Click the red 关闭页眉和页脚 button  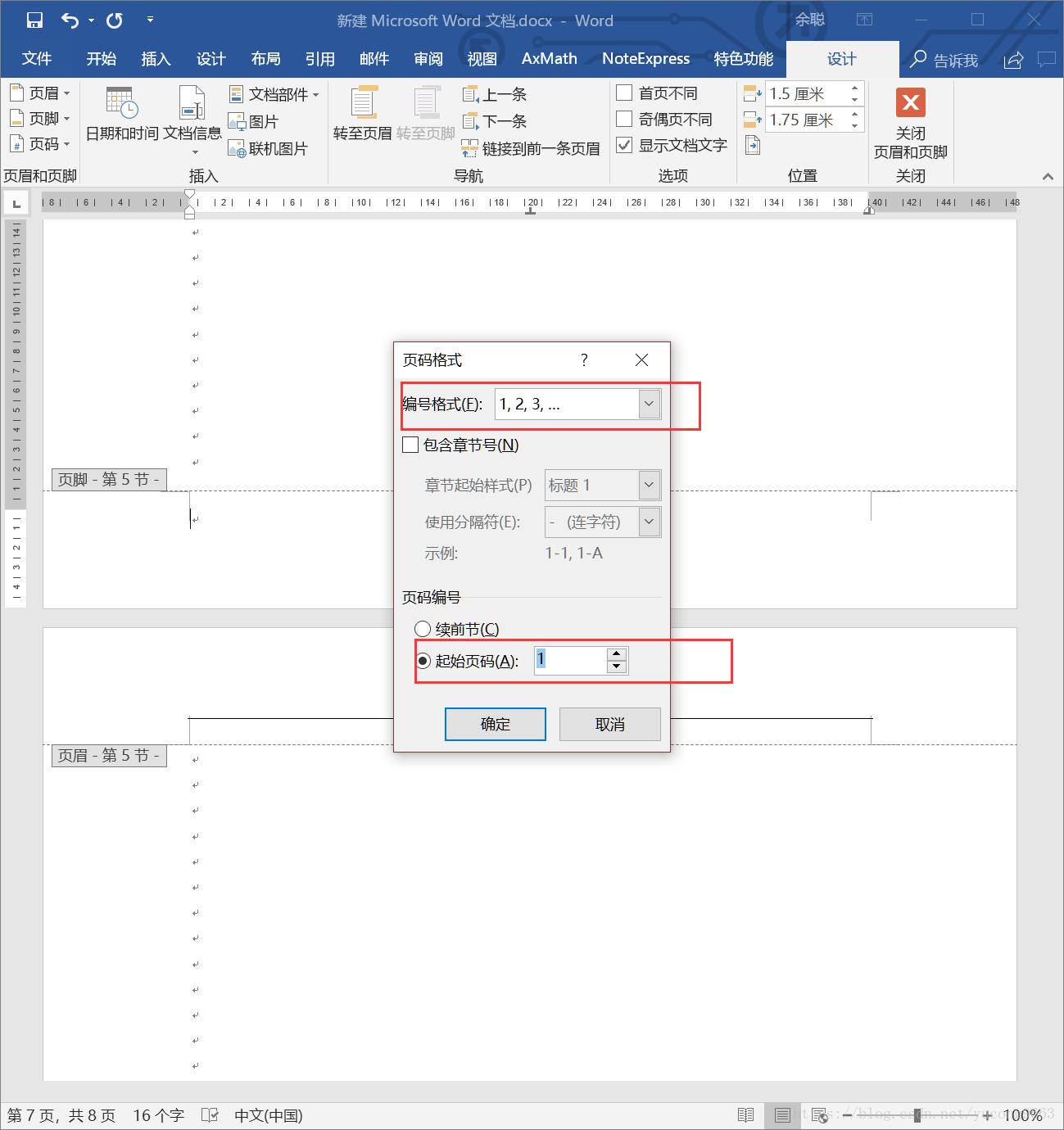(910, 123)
